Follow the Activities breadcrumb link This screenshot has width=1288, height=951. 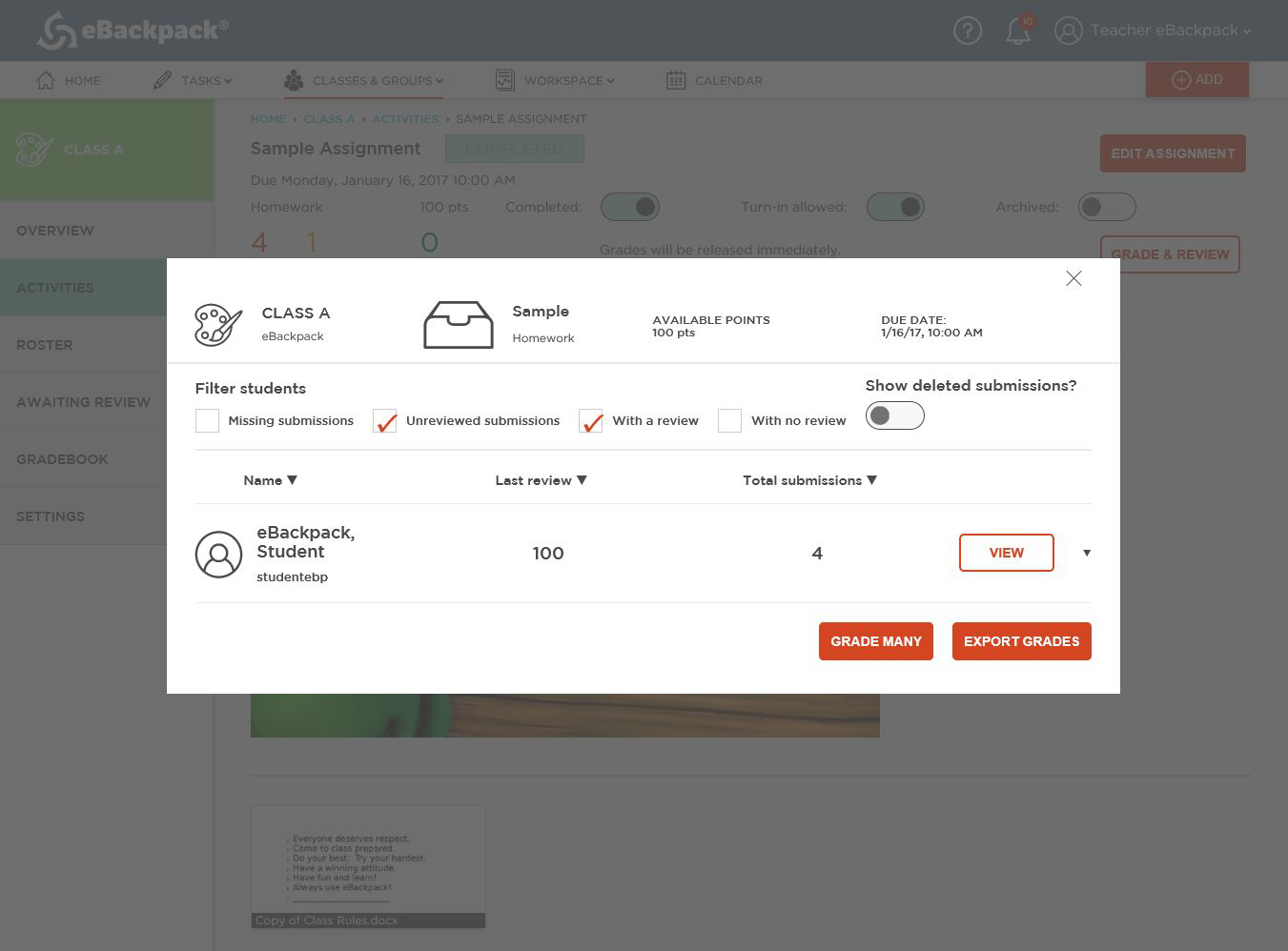(405, 119)
